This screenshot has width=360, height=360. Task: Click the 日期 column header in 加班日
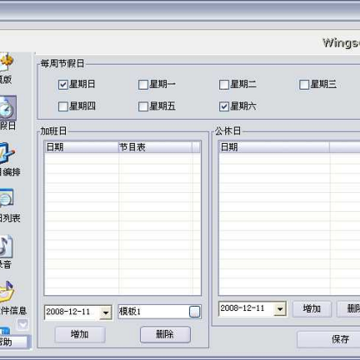click(81, 147)
